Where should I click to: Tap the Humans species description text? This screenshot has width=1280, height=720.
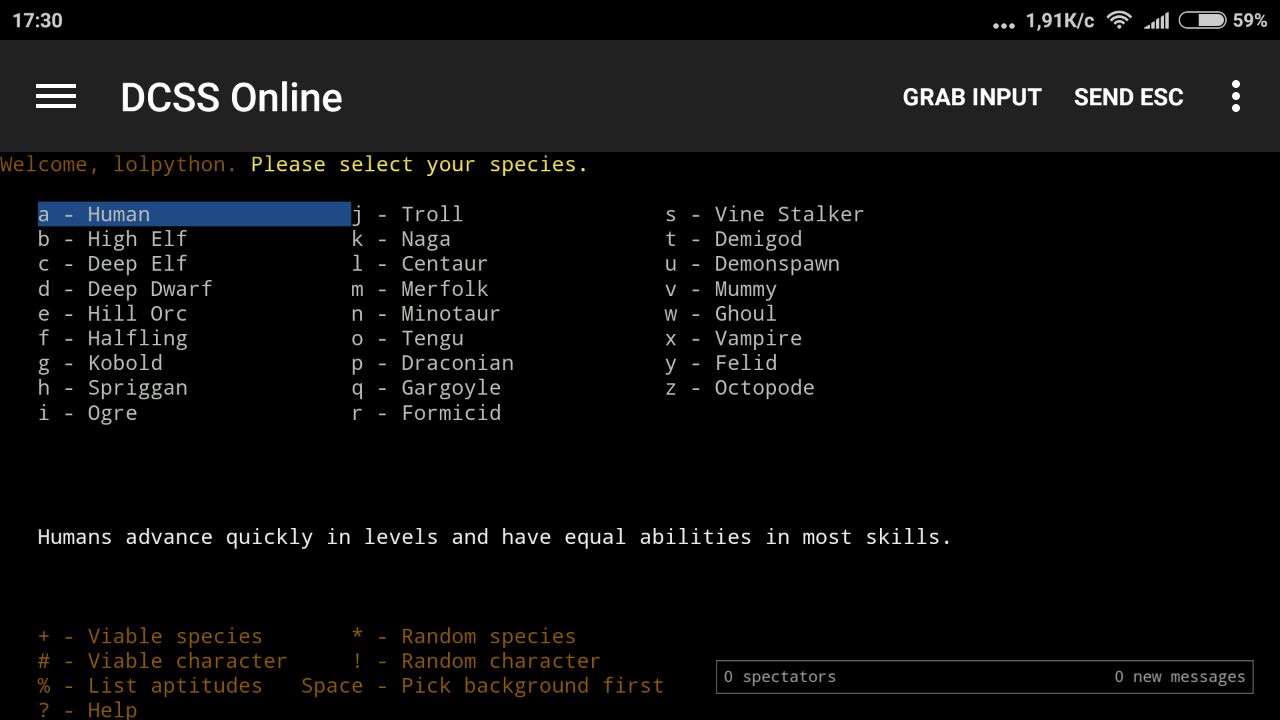tap(494, 537)
